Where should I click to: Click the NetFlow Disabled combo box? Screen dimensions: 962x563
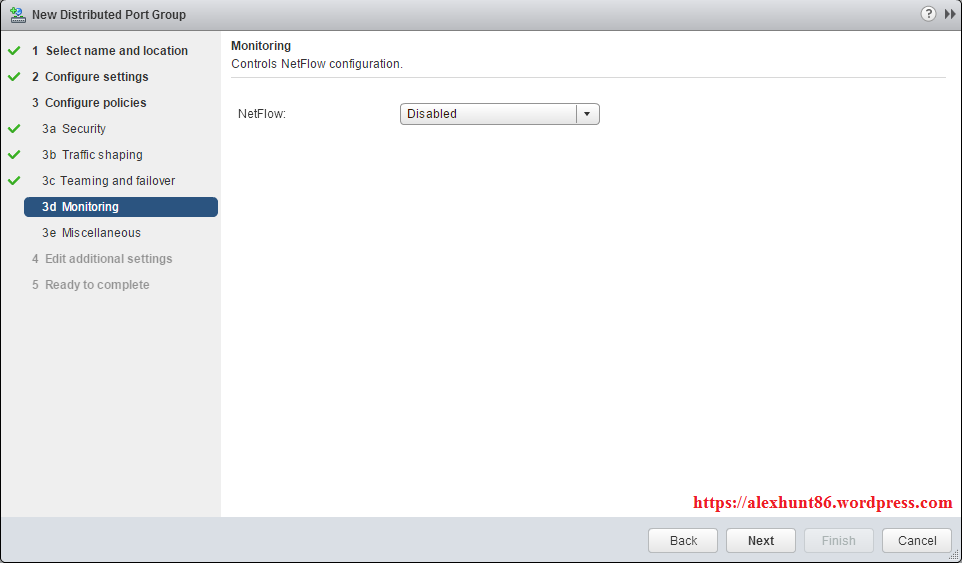coord(499,114)
